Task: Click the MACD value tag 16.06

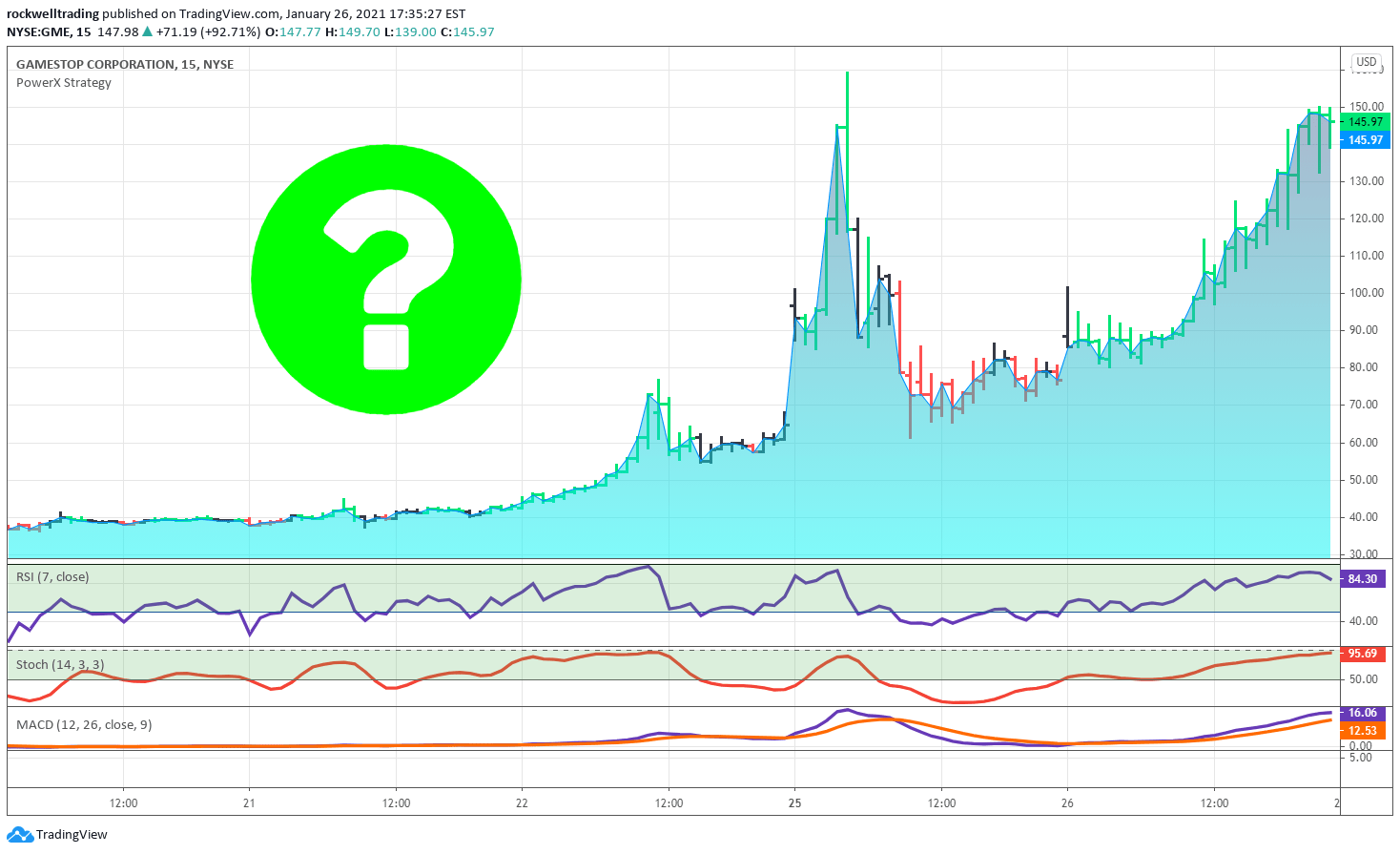Action: pos(1363,713)
